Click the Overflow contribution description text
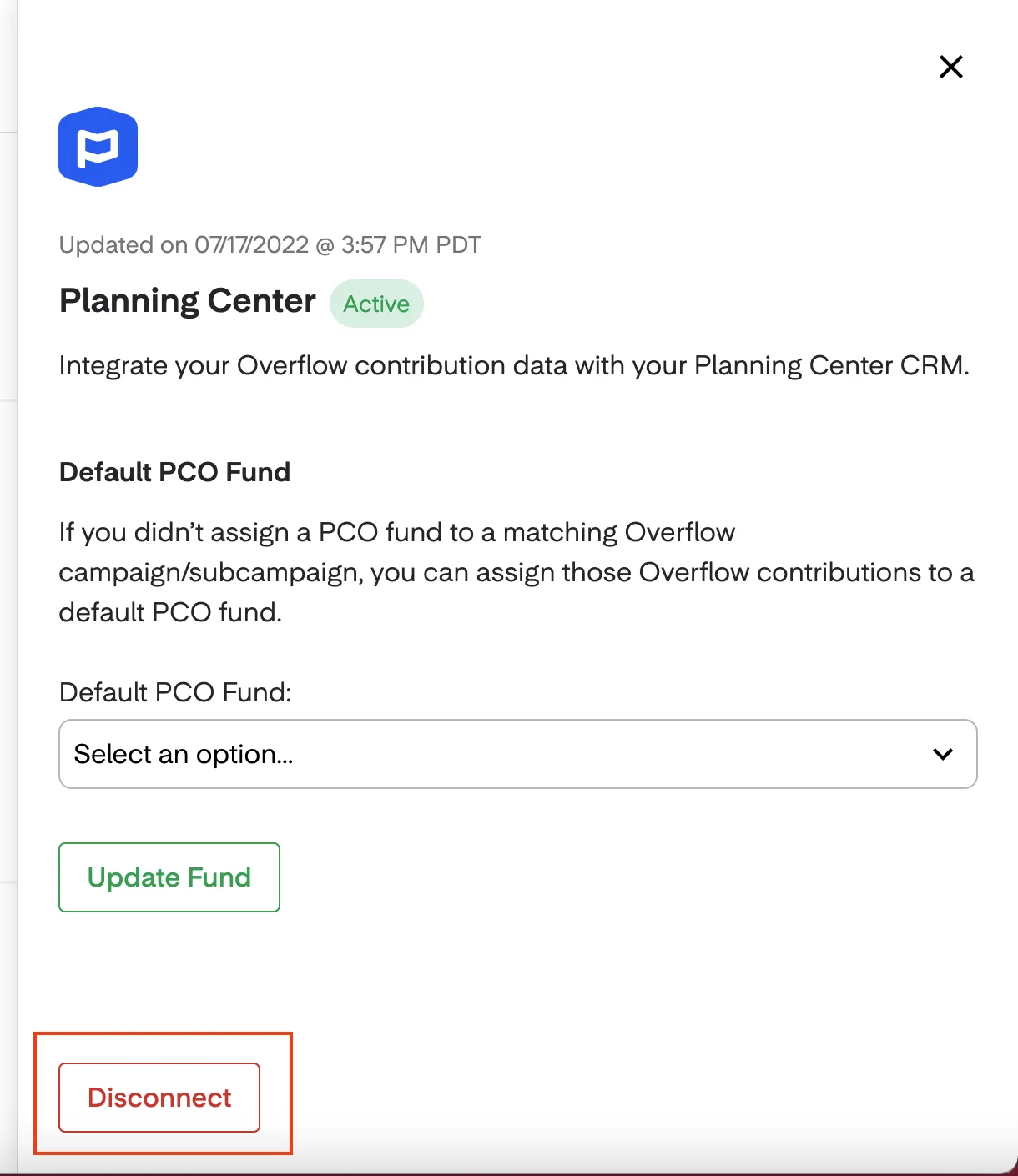This screenshot has width=1018, height=1176. pos(515,365)
